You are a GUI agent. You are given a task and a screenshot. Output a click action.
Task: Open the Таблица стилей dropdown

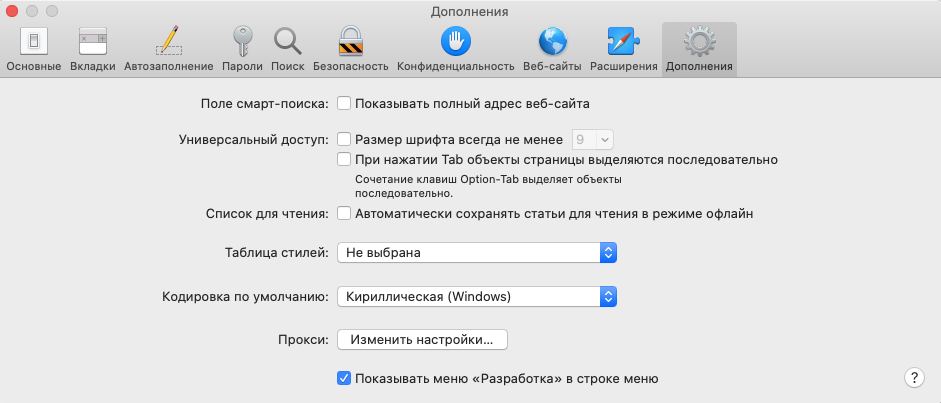477,252
